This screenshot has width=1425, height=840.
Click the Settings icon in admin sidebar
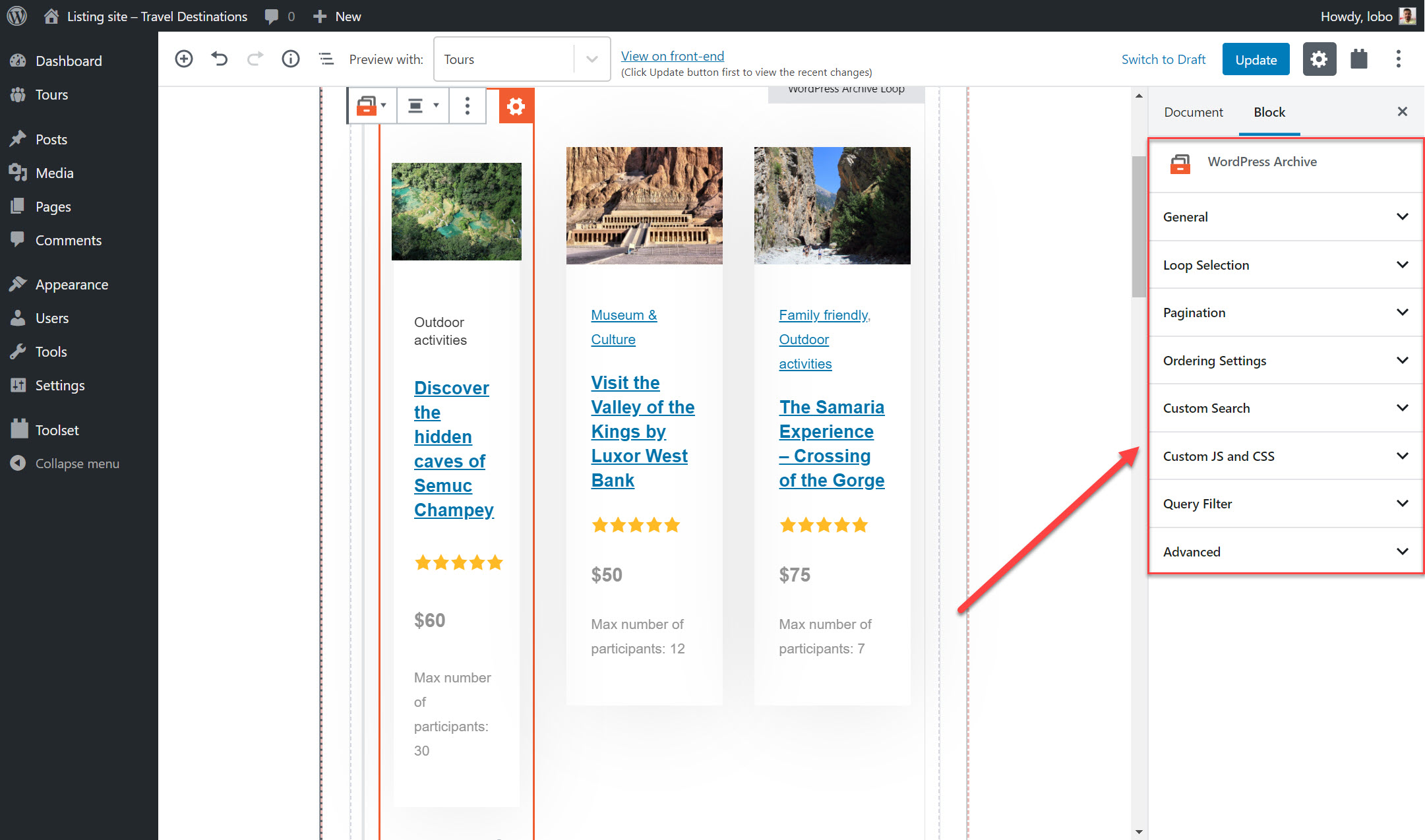pyautogui.click(x=18, y=385)
